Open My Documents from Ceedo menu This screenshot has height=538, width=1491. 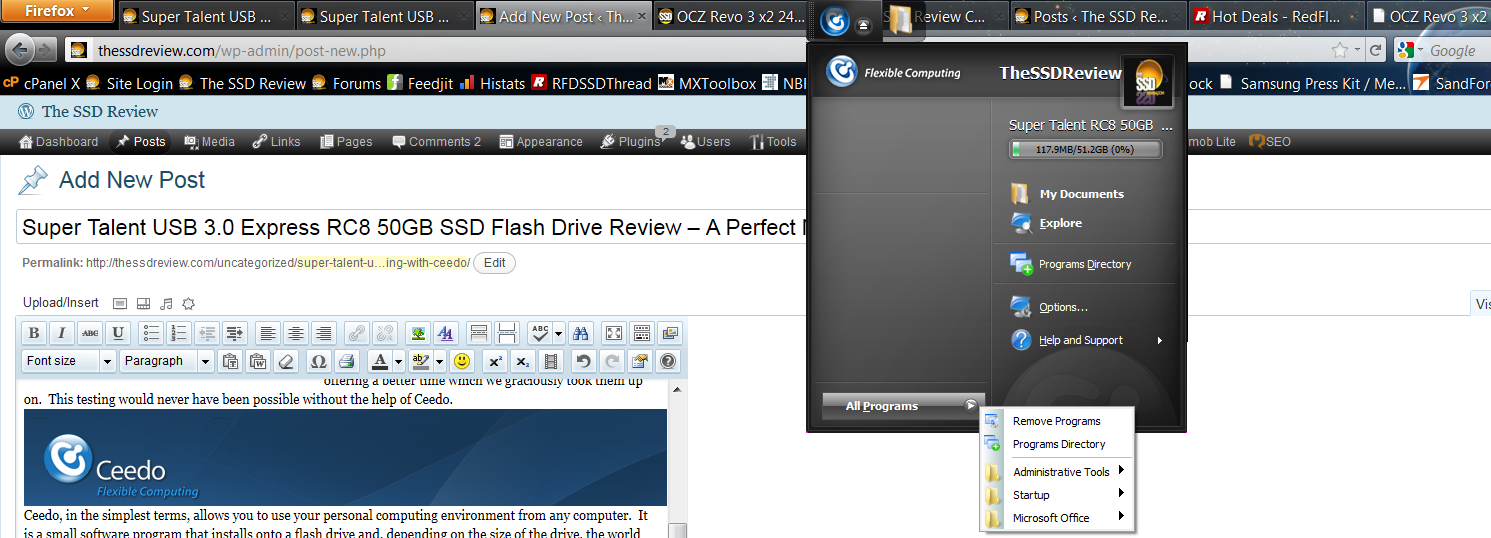(1081, 194)
